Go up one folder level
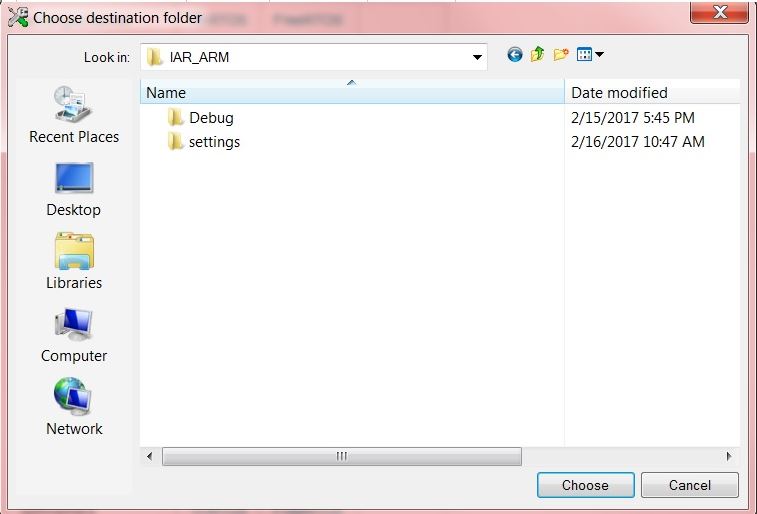The height and width of the screenshot is (514, 757). click(538, 55)
